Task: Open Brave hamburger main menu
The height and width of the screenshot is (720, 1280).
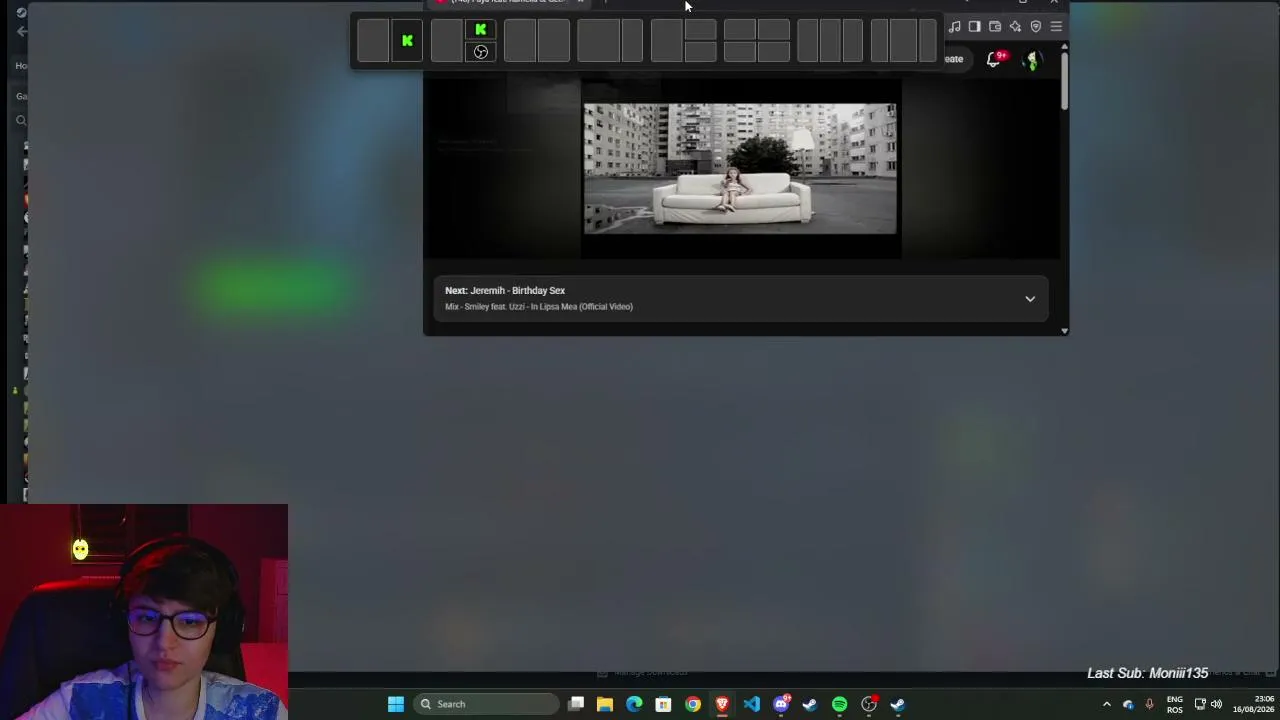Action: pyautogui.click(x=1056, y=27)
